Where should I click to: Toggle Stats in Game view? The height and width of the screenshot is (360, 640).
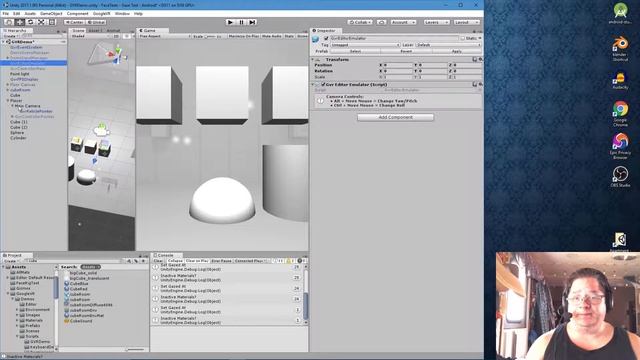pos(289,36)
